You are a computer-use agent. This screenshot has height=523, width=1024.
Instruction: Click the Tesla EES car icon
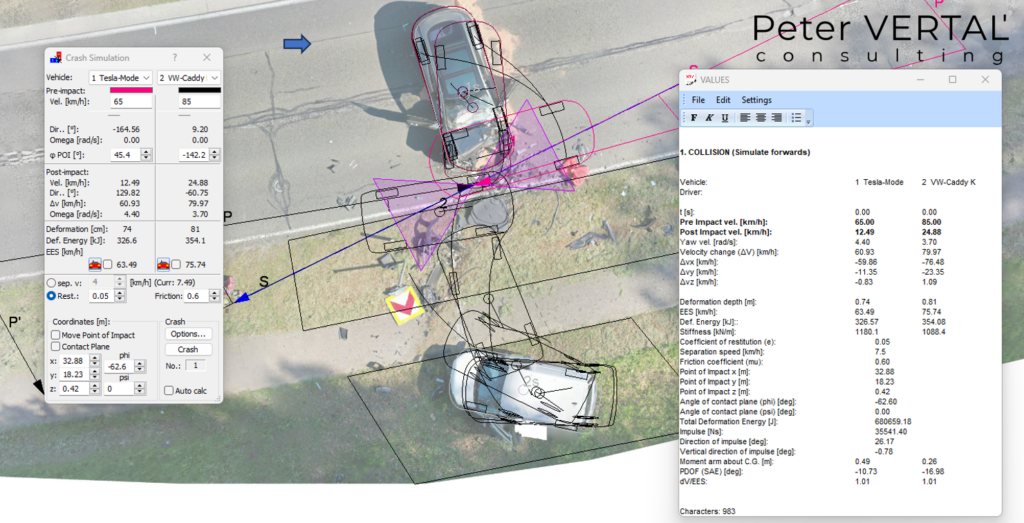pos(95,264)
